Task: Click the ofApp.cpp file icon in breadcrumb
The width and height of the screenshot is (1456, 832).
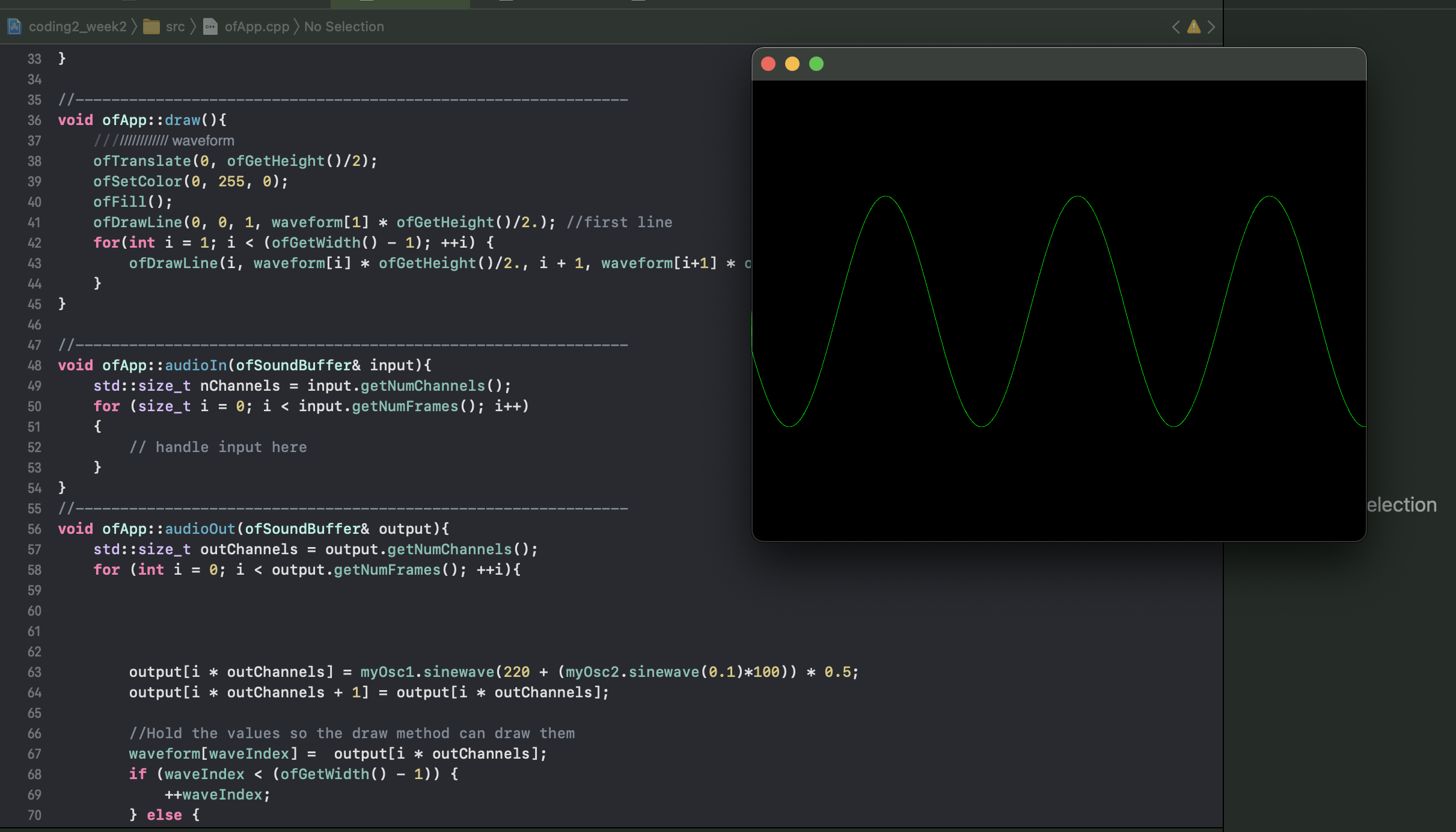Action: (210, 26)
